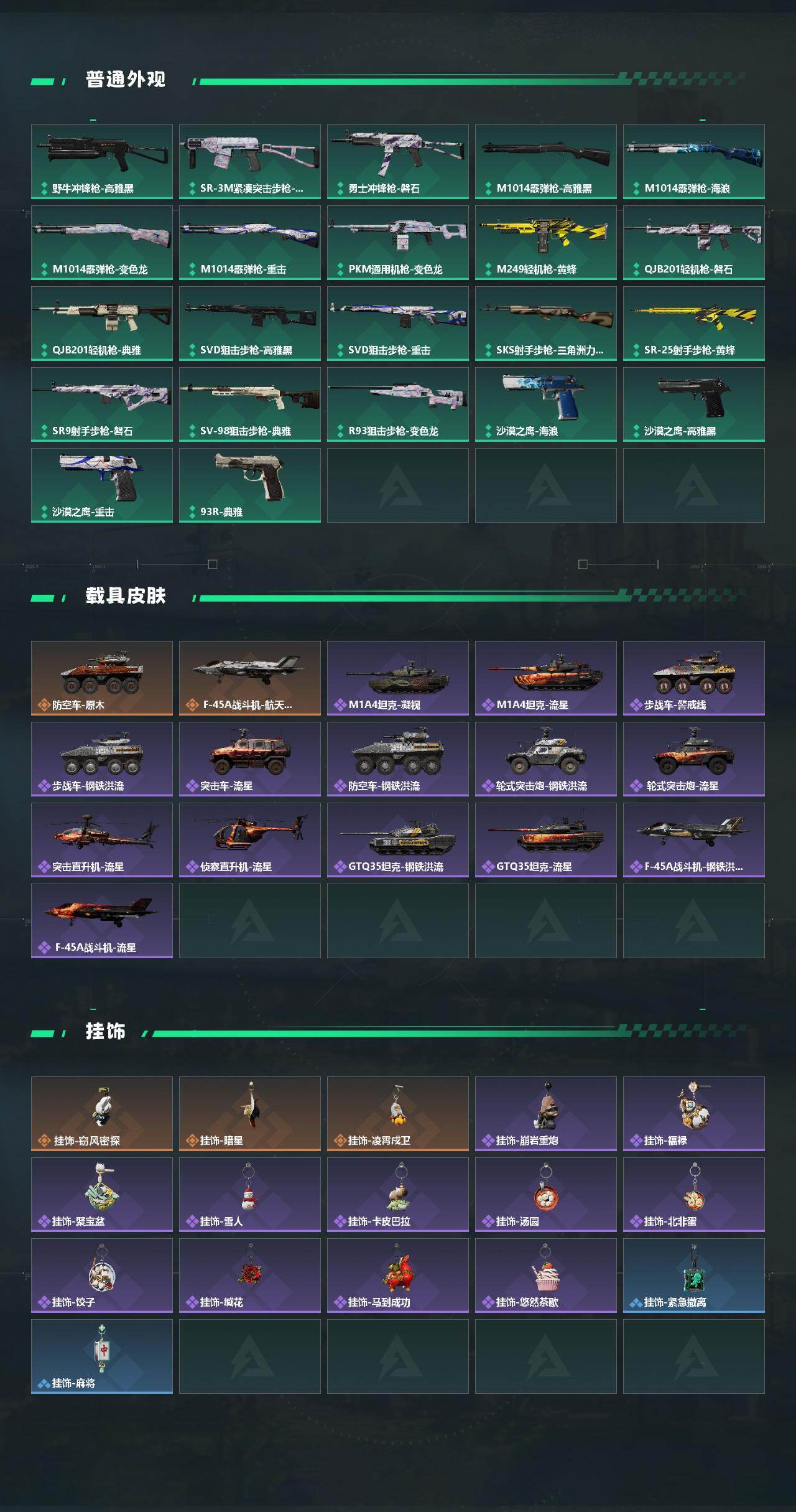
Task: Open the SV-98狙击步枪-典雅 skin
Action: click(250, 404)
